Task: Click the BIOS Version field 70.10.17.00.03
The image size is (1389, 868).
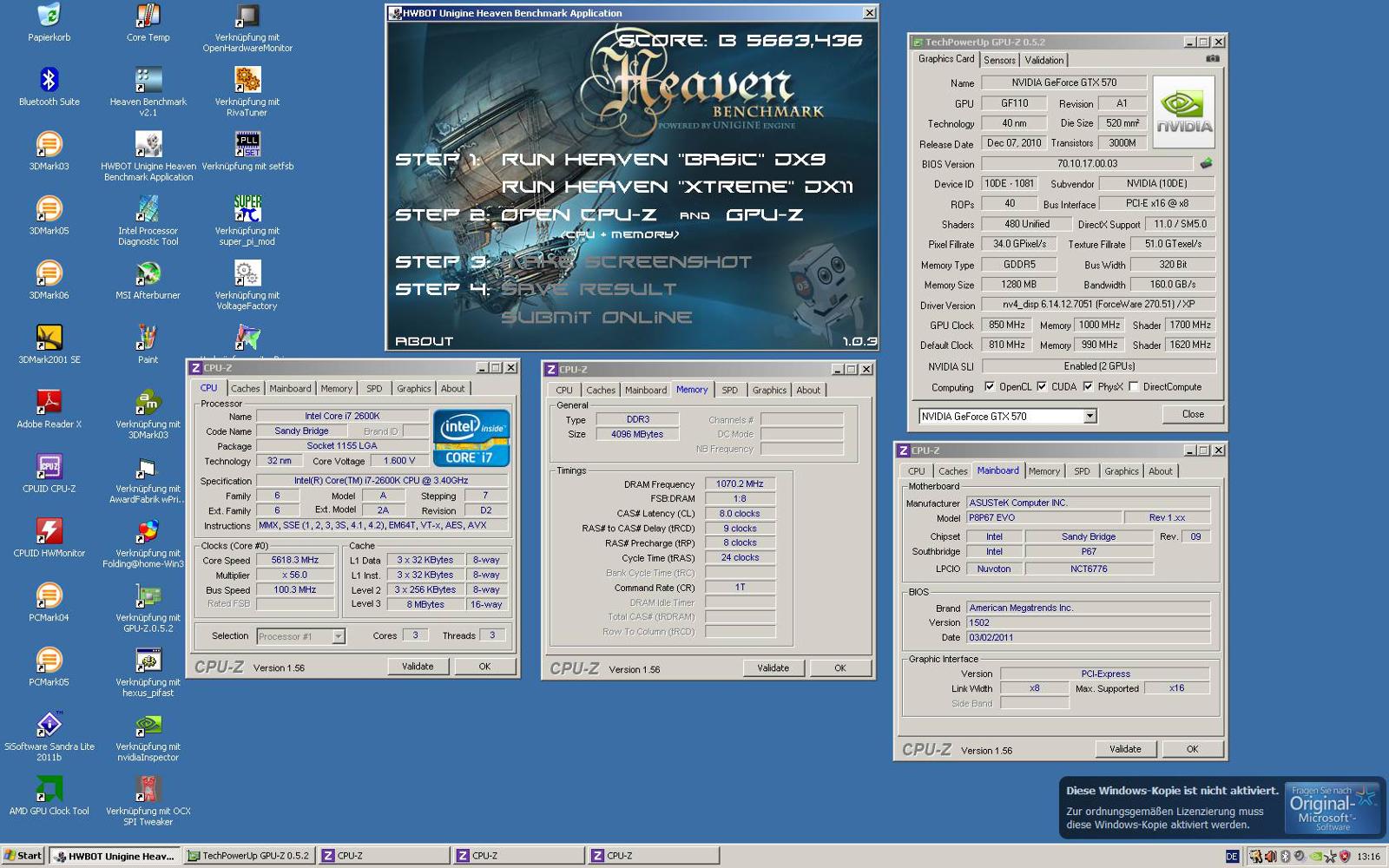Action: coord(1087,163)
